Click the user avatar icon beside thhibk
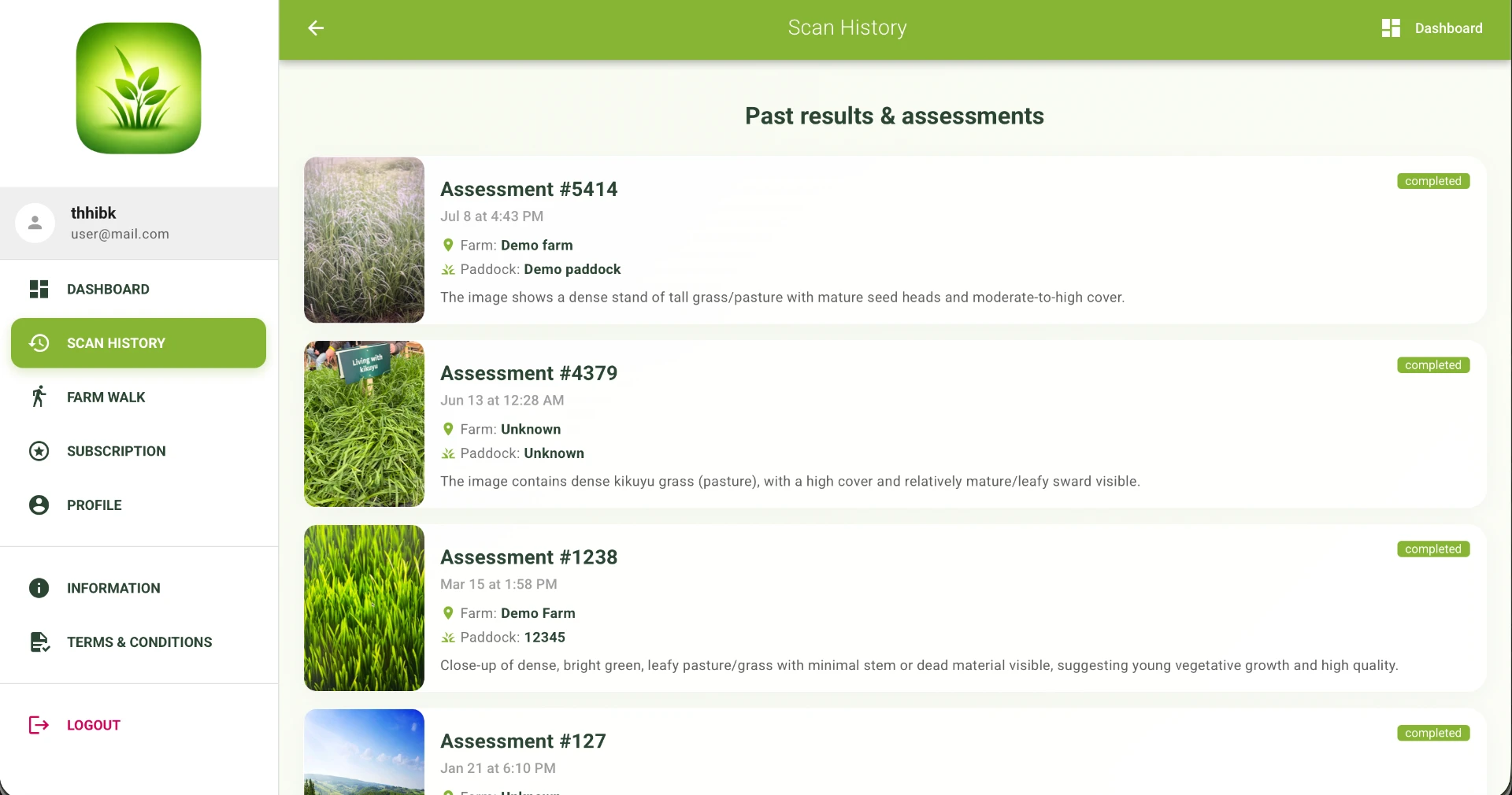This screenshot has height=795, width=1512. (35, 223)
